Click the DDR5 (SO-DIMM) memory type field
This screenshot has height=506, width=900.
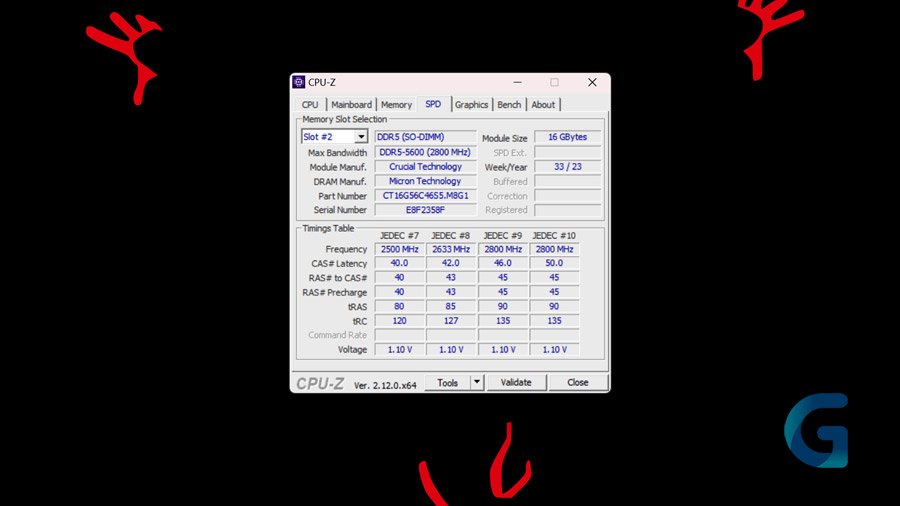[425, 137]
